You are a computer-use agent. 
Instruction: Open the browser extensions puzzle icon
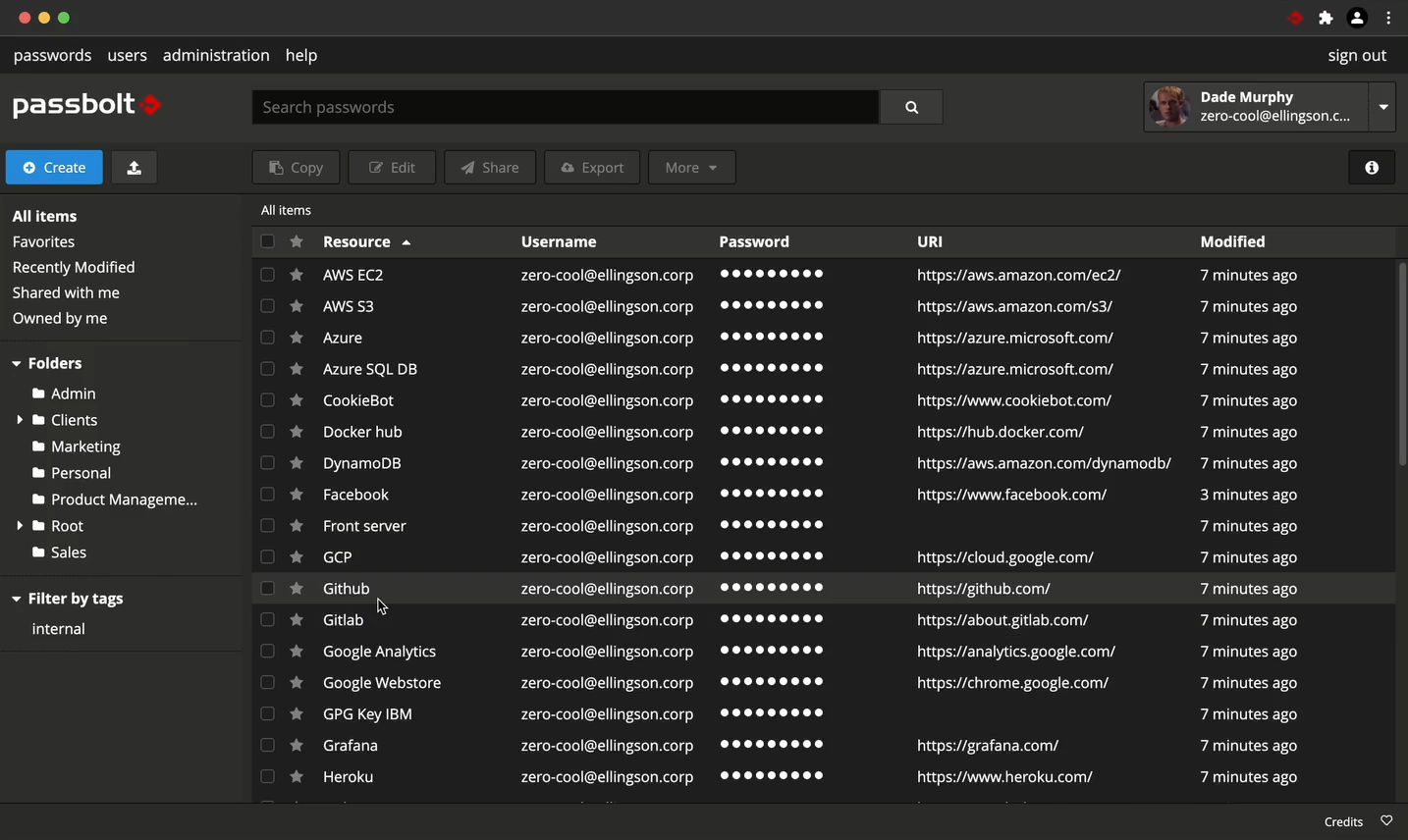1327,18
